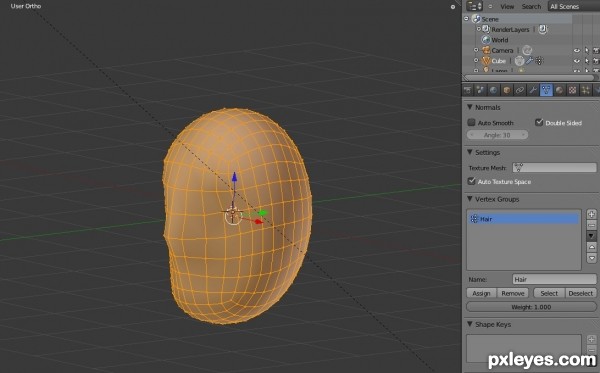
Task: Open the Particles properties tab
Action: [x=585, y=90]
